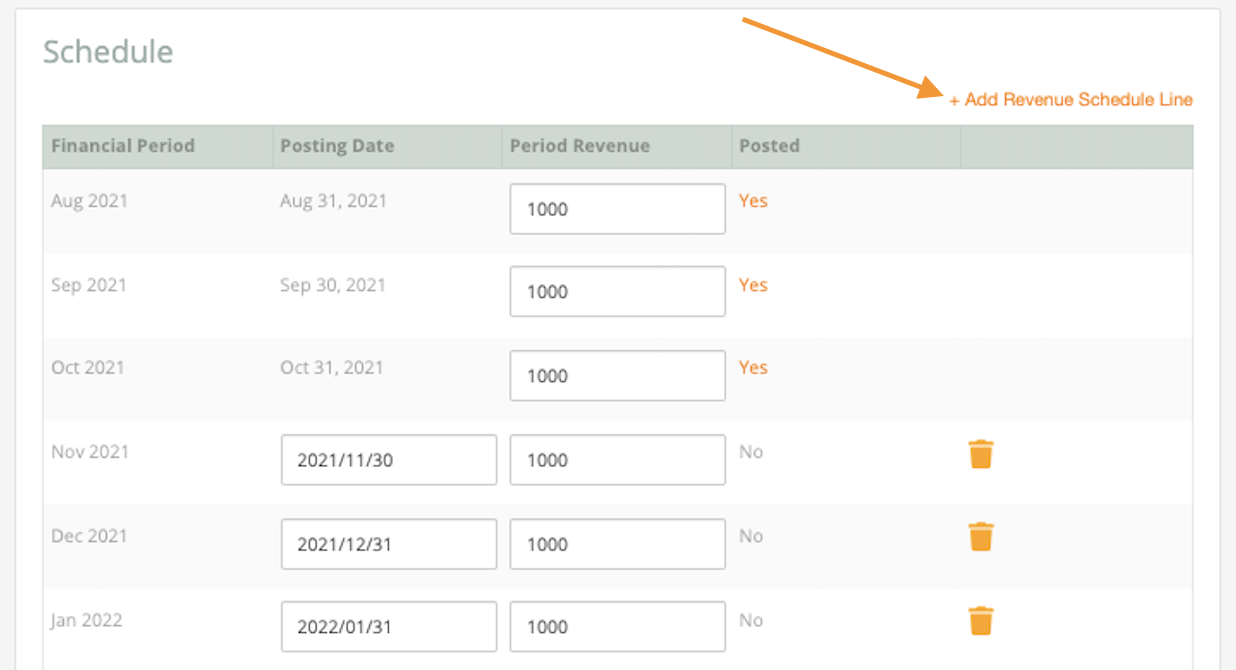Click the Aug 31, 2021 posting date
The image size is (1236, 670).
pyautogui.click(x=334, y=202)
